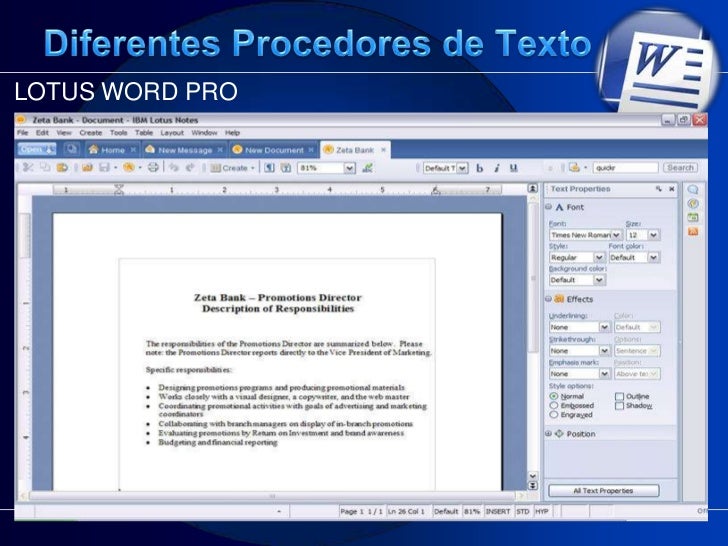
Task: Close the Text Properties panel
Action: pyautogui.click(x=671, y=189)
